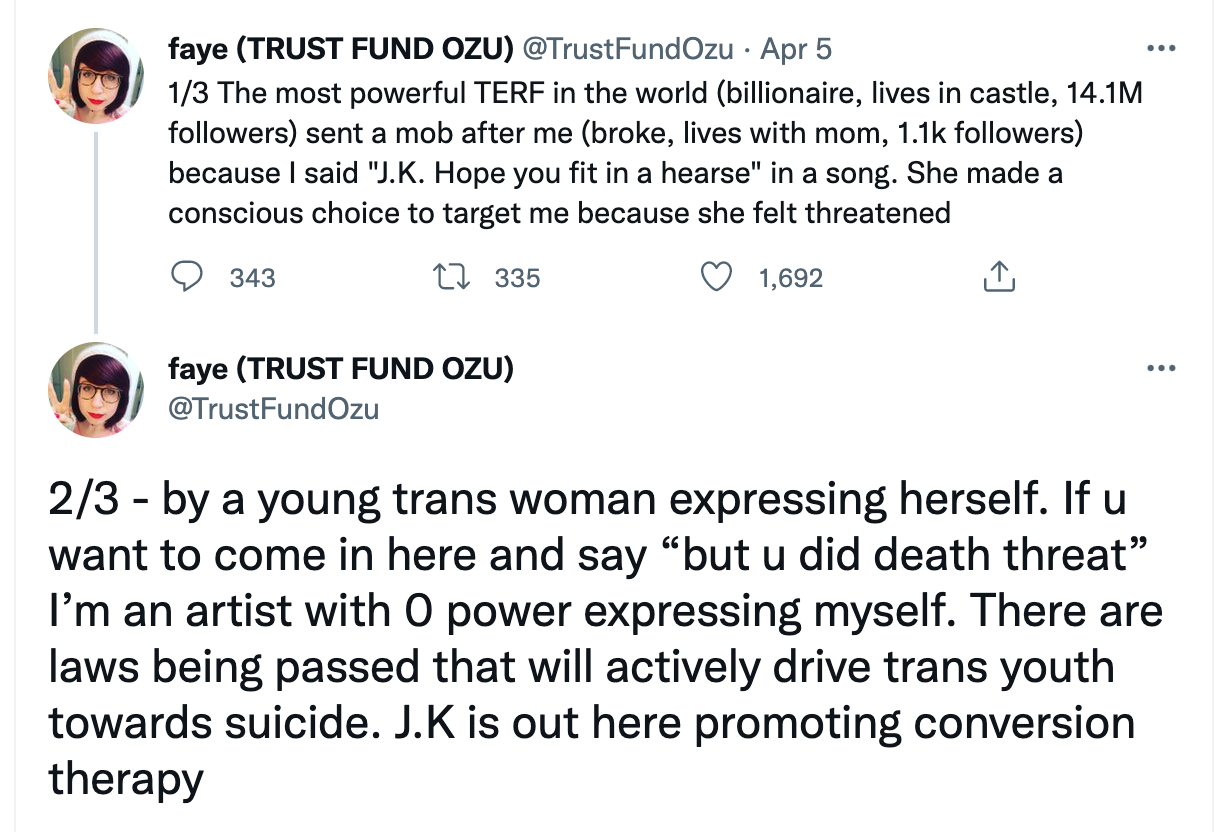This screenshot has width=1224, height=832.
Task: Open the three-dot menu on the 2/3 tweet
Action: tap(1160, 369)
